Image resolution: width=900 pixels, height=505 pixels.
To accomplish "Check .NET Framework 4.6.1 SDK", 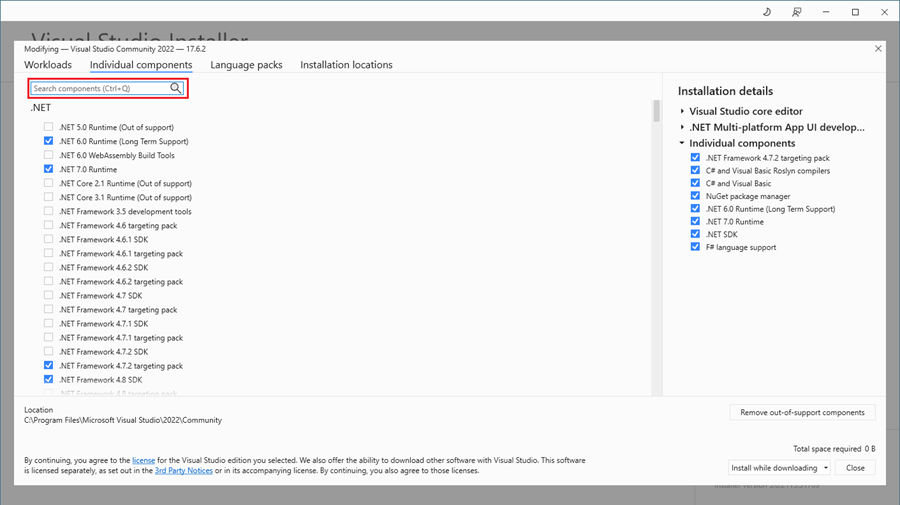I will coord(48,239).
